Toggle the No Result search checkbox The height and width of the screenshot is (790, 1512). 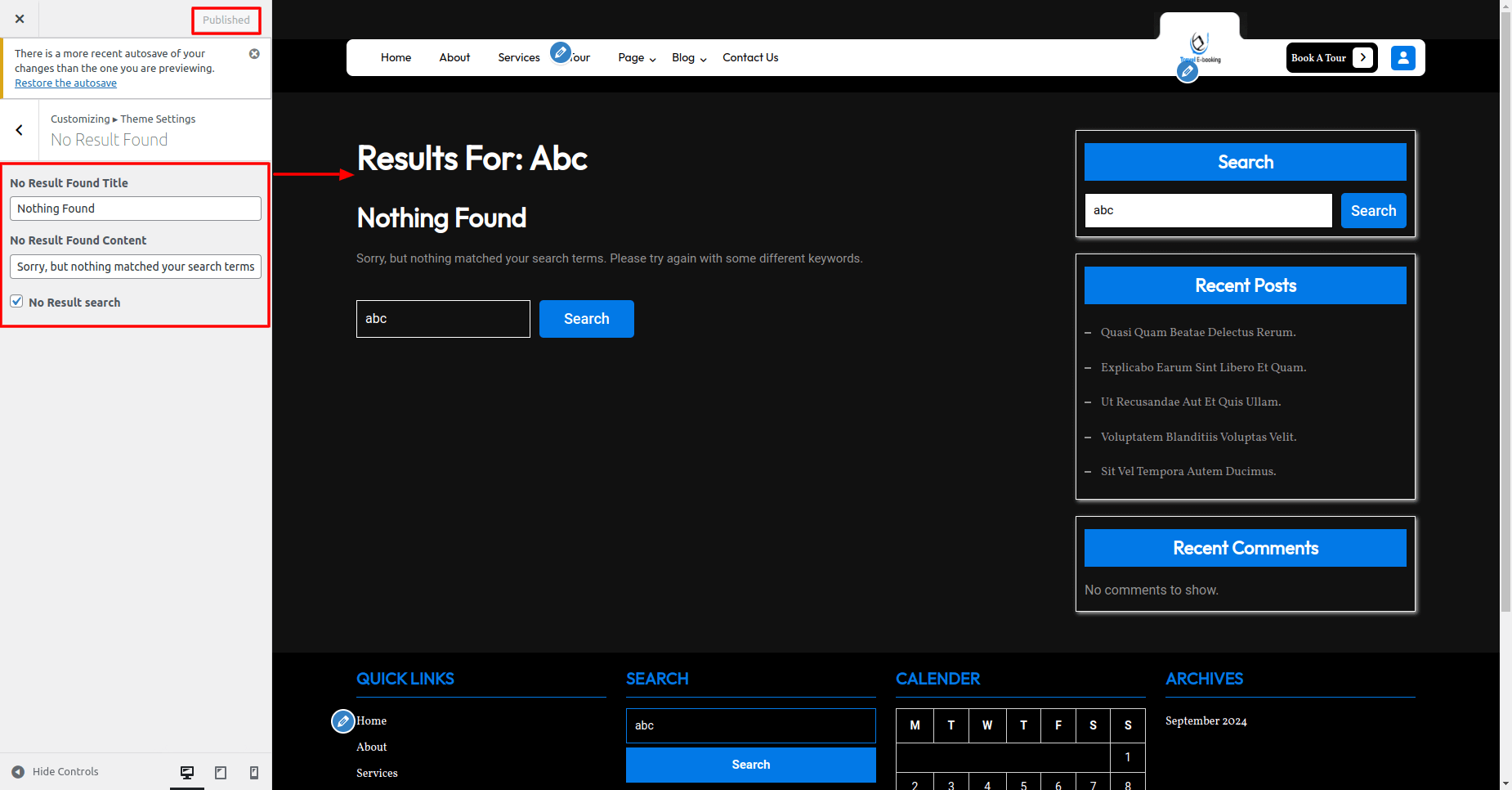point(17,302)
